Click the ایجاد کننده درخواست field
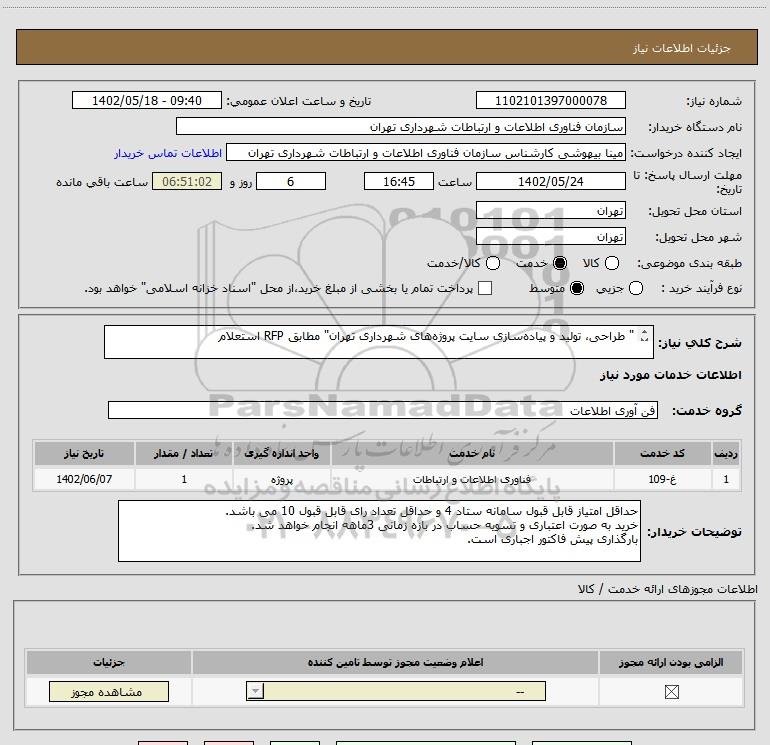This screenshot has height=745, width=770. 426,153
